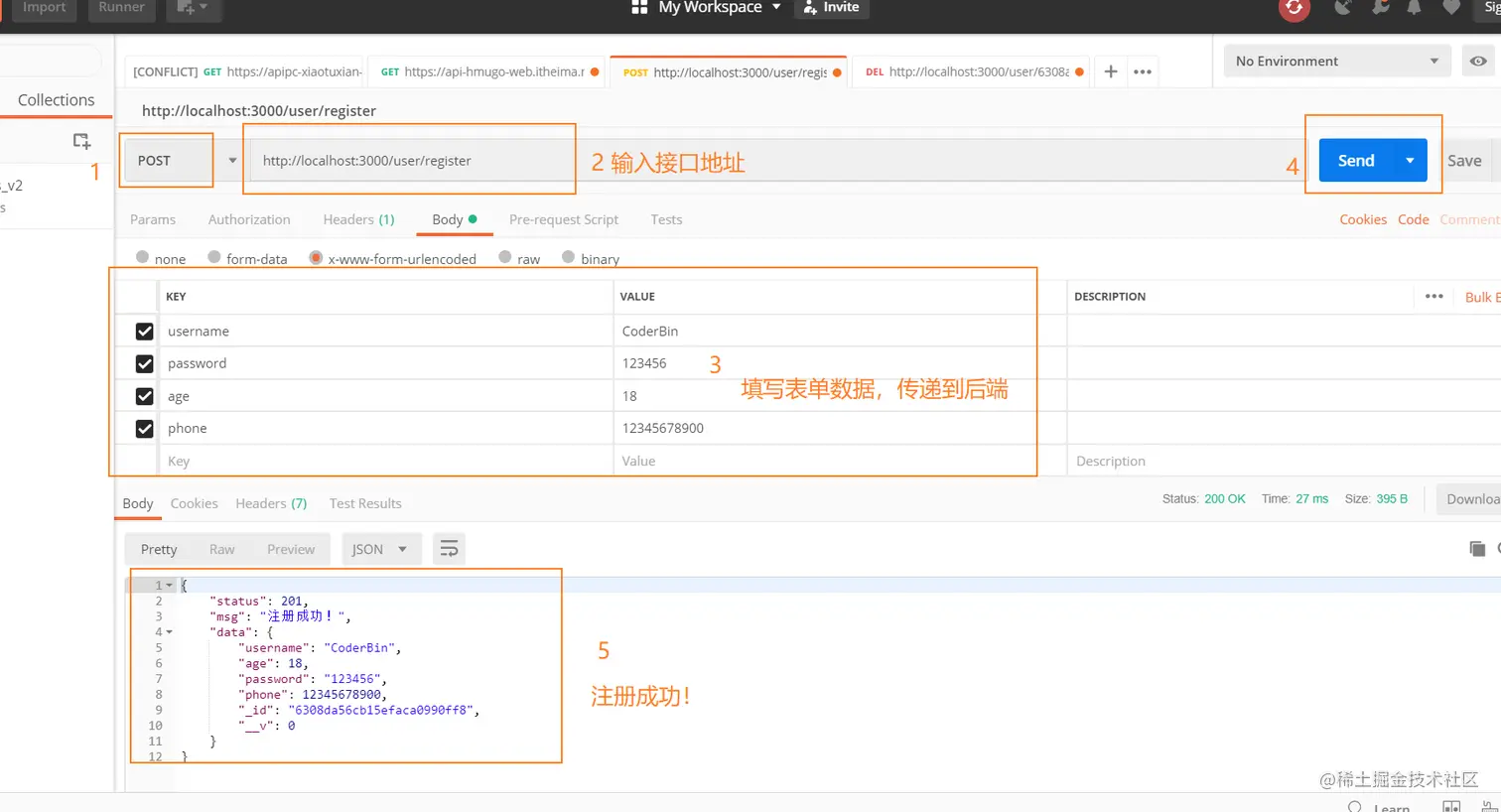Switch to the Tests tab

click(666, 219)
